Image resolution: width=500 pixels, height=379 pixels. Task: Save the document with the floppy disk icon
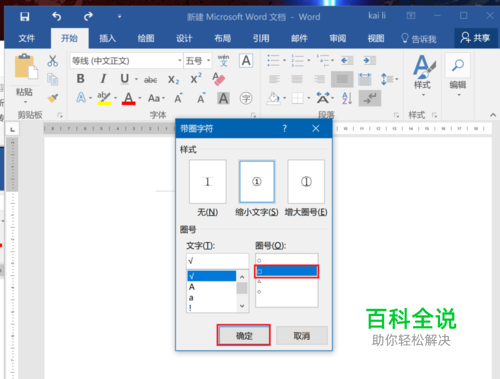coord(25,17)
